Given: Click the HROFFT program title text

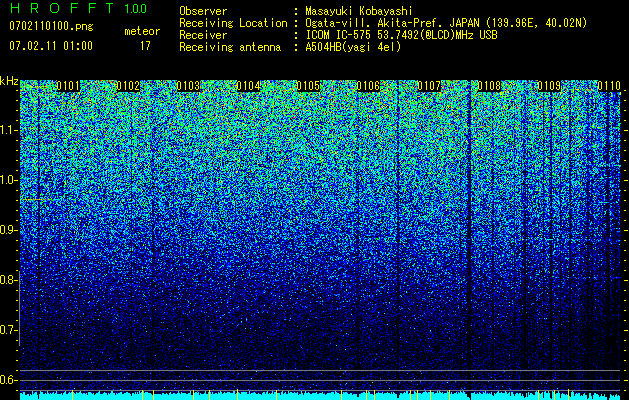Looking at the screenshot, I should [x=62, y=8].
